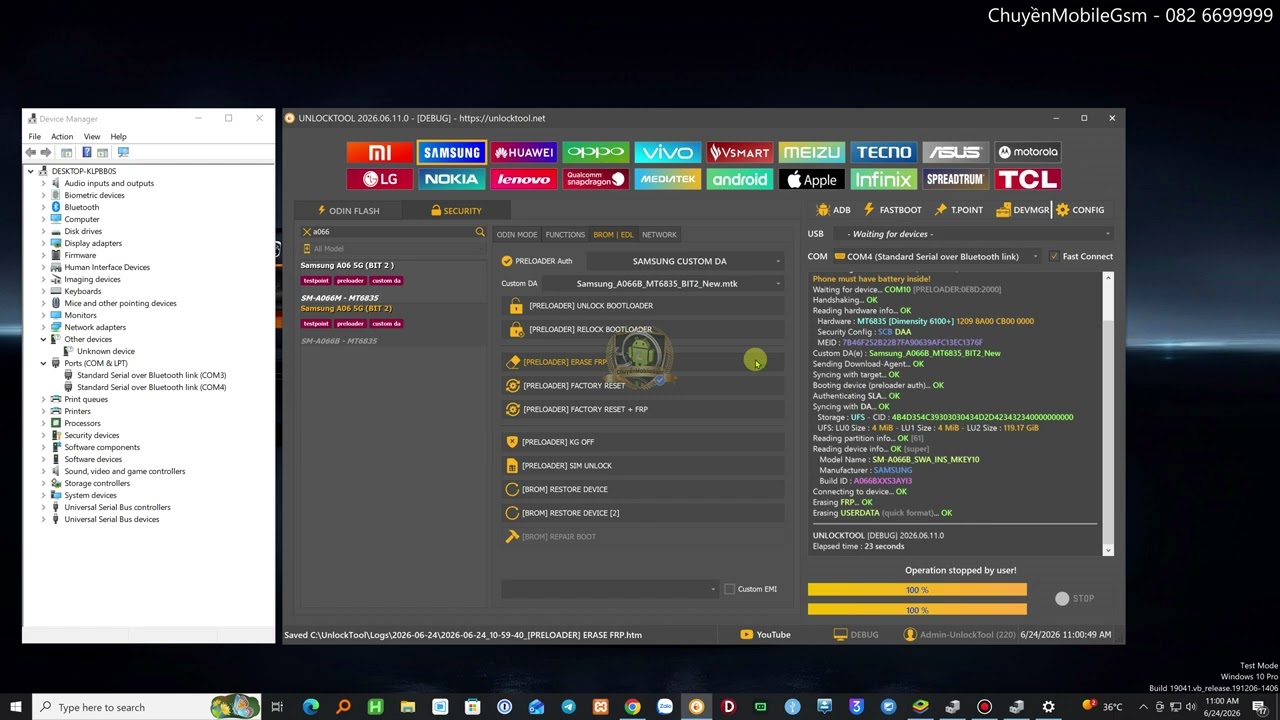The width and height of the screenshot is (1280, 720).
Task: Click the Device Manager Help toolbar icon
Action: (x=87, y=152)
